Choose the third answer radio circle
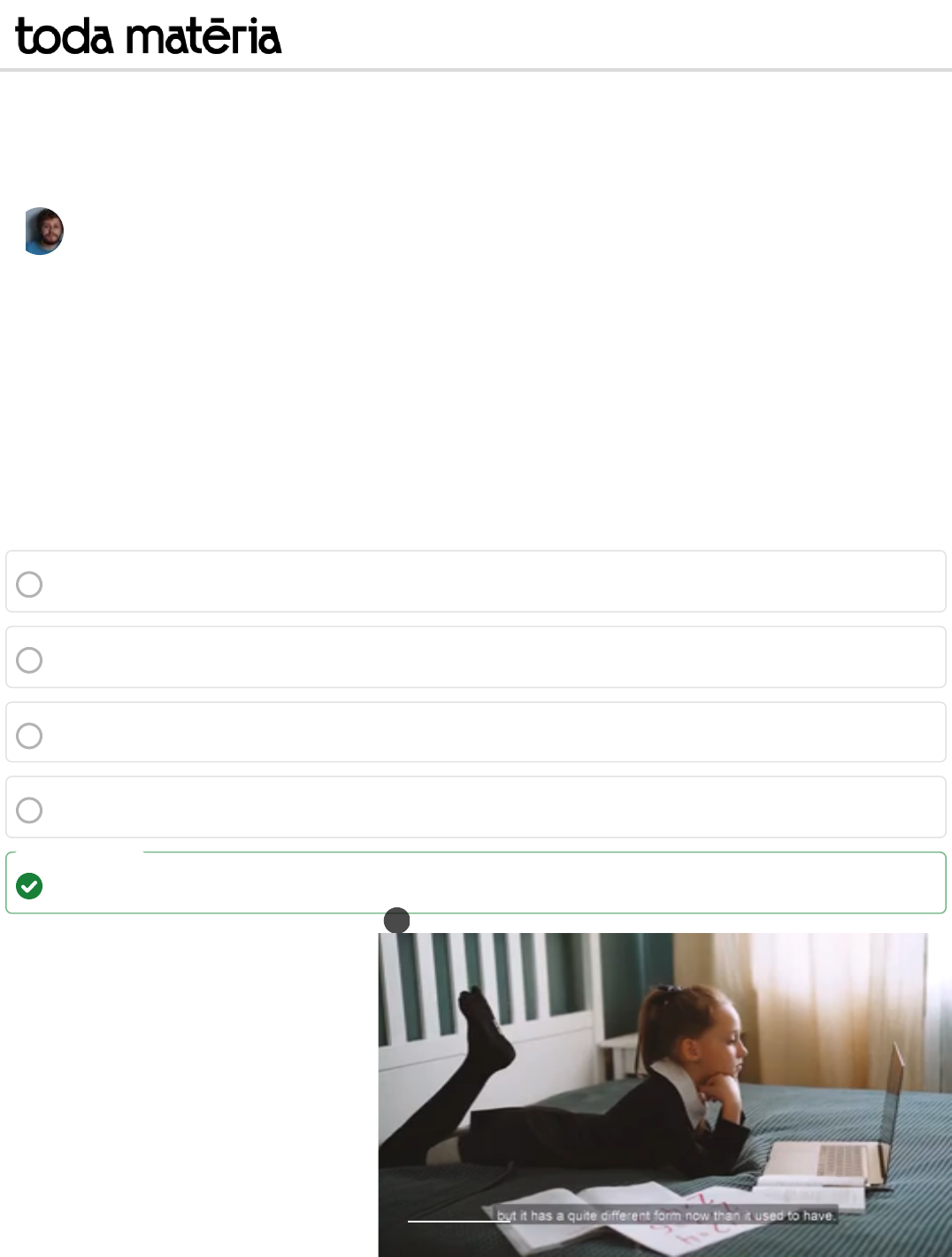The height and width of the screenshot is (1257, 952). coord(29,736)
